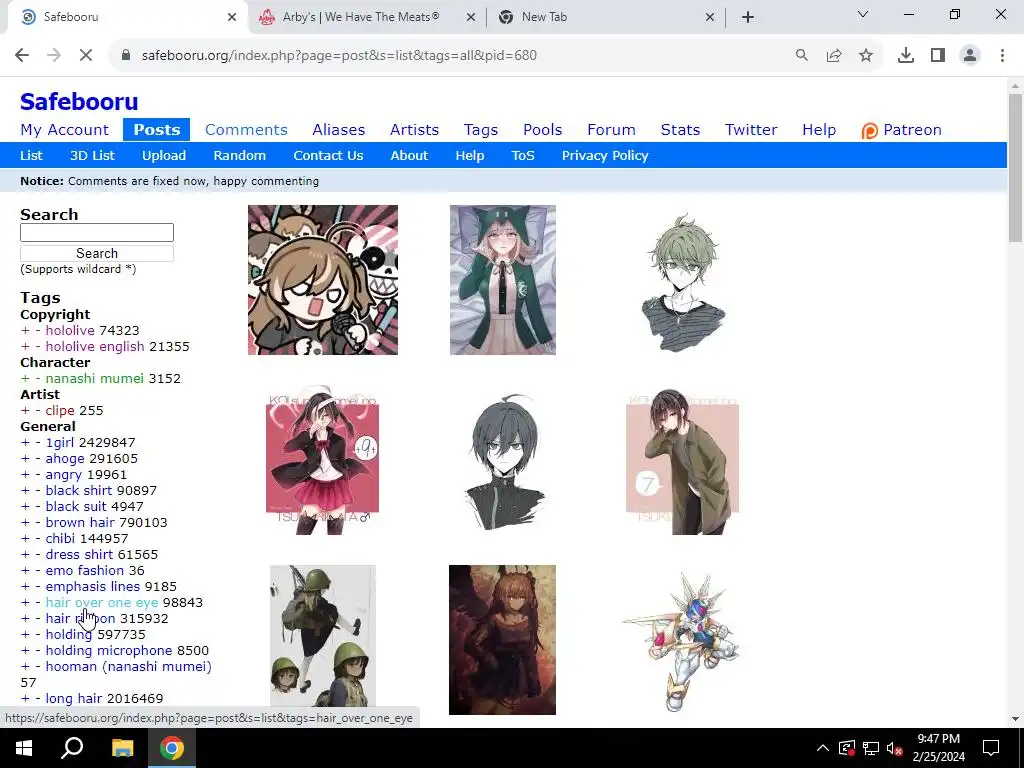Image resolution: width=1024 pixels, height=768 pixels.
Task: Open the Chrome three-dot menu
Action: (1002, 56)
